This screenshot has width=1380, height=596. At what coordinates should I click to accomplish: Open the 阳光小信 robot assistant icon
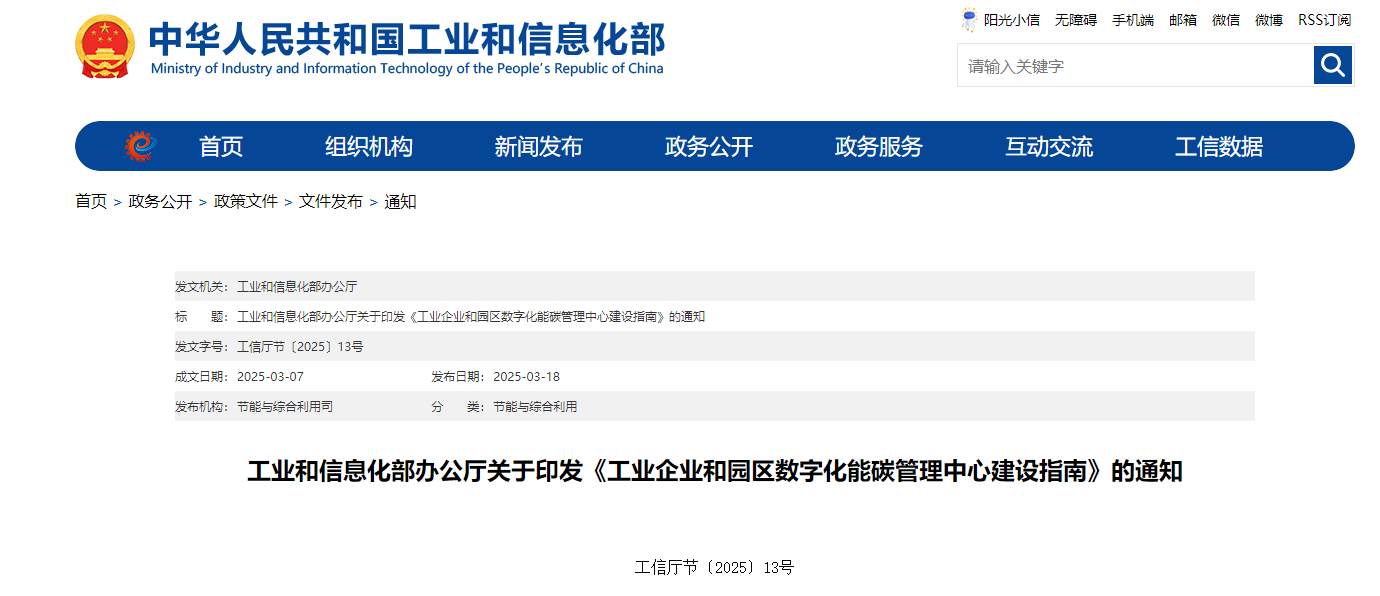969,19
